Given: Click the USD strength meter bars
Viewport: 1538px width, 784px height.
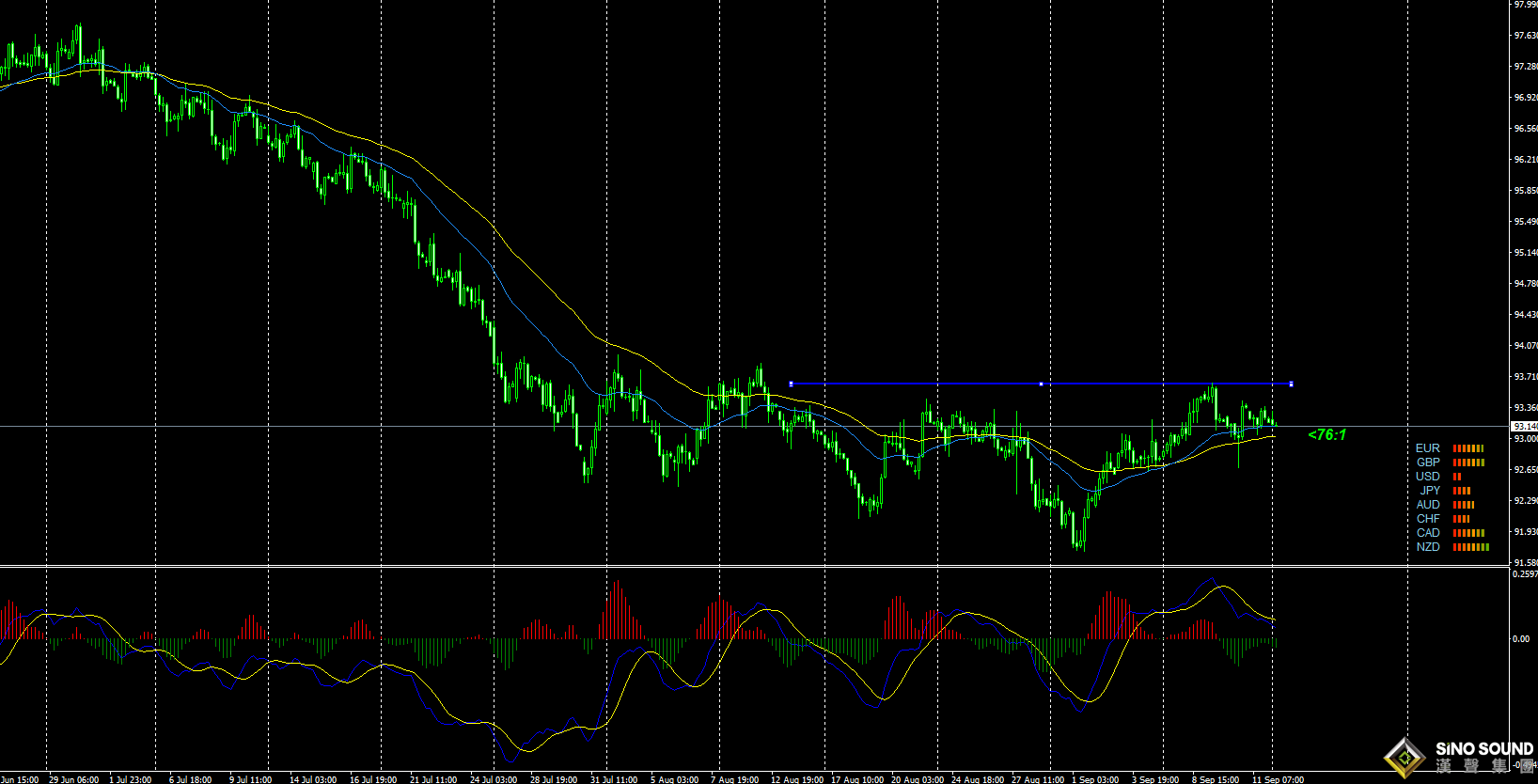Looking at the screenshot, I should 1457,477.
